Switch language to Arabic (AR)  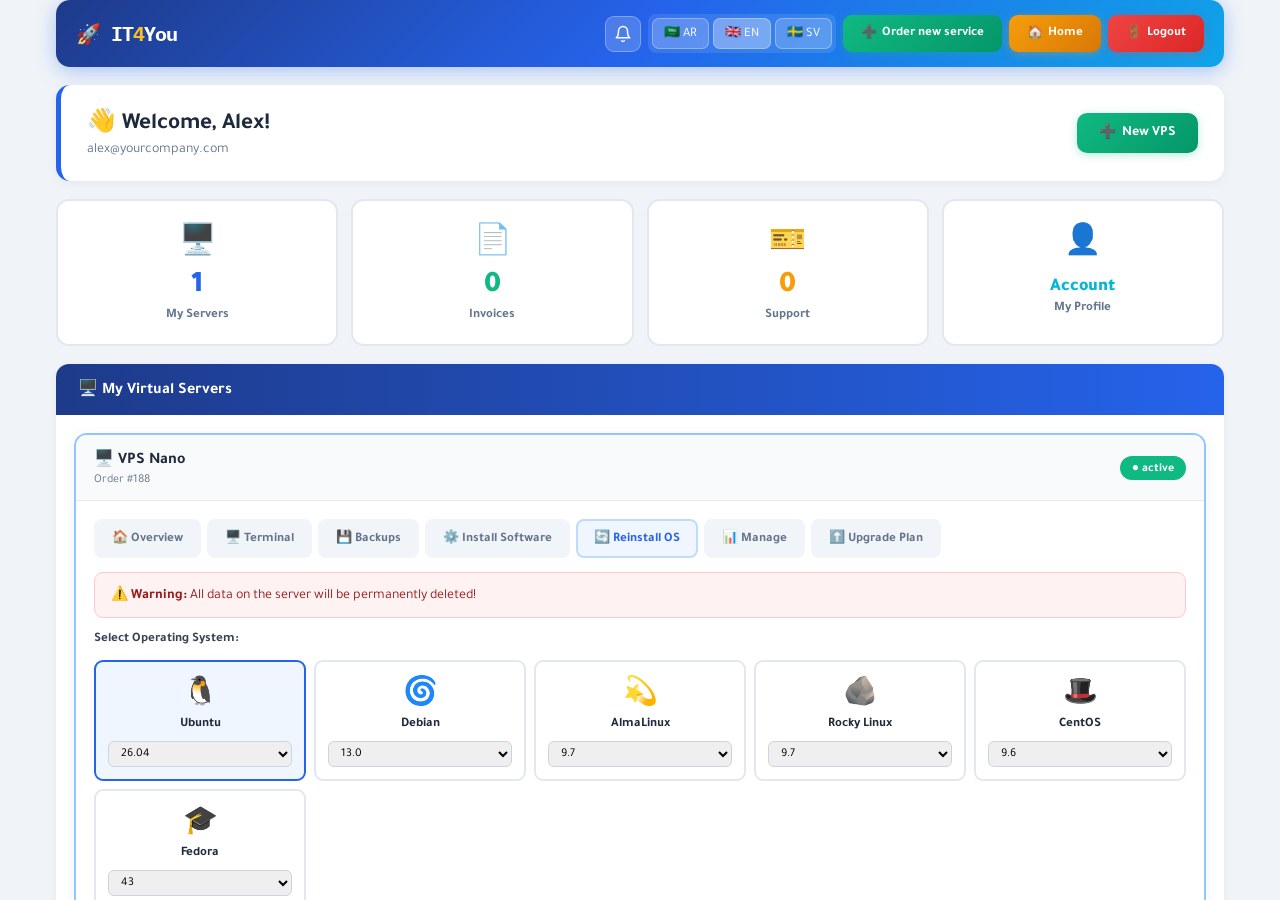pyautogui.click(x=680, y=33)
